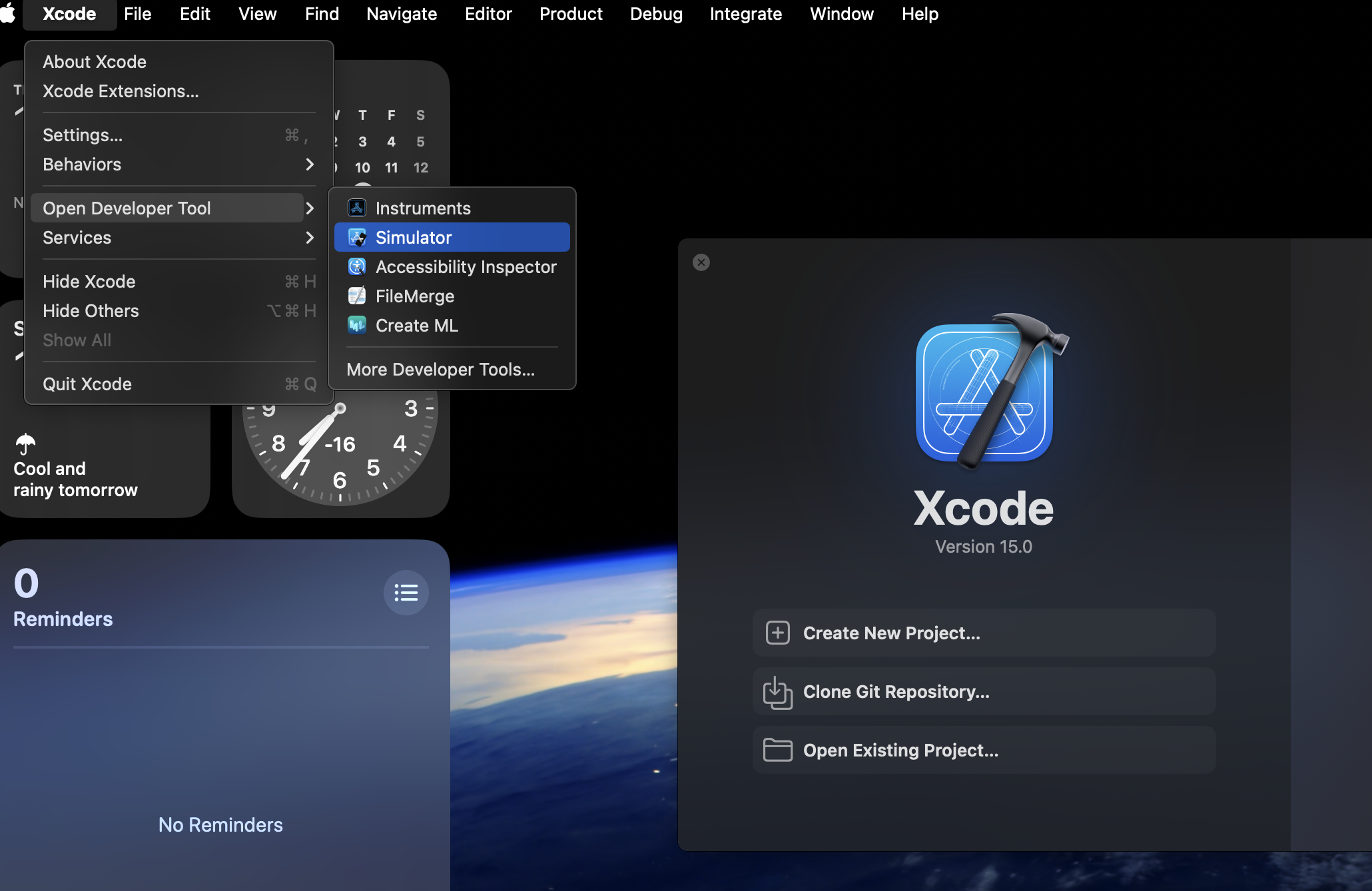This screenshot has width=1372, height=891.
Task: Click the plus icon for new project
Action: tap(777, 633)
